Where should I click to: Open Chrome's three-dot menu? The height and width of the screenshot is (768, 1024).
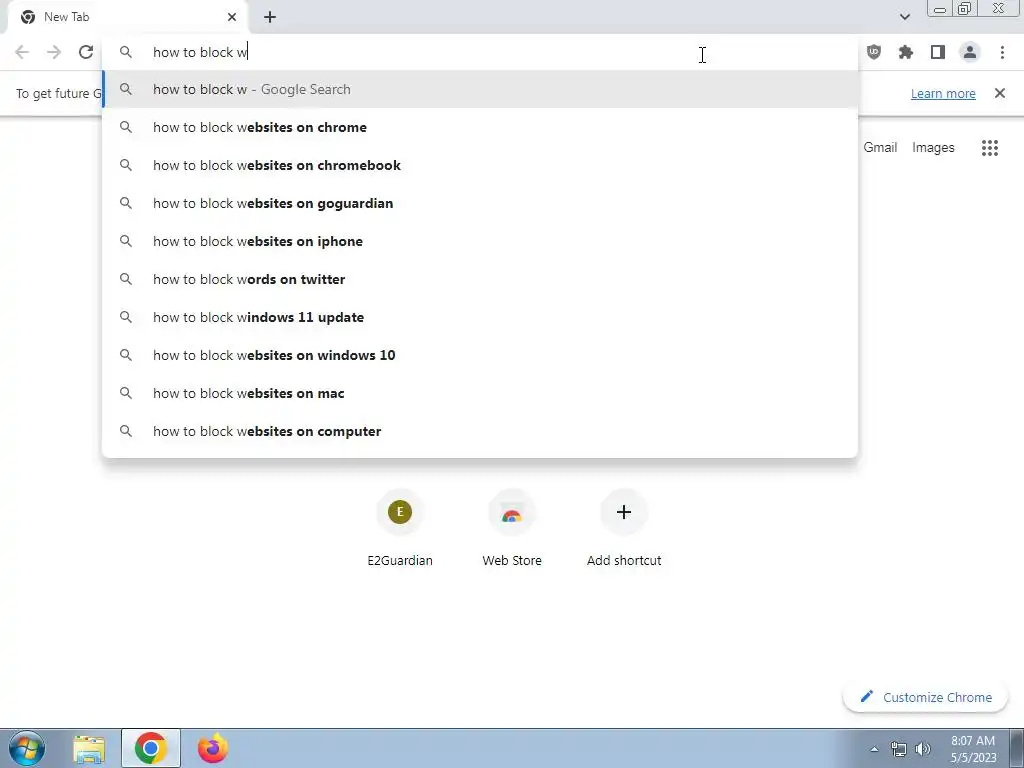pyautogui.click(x=1002, y=52)
